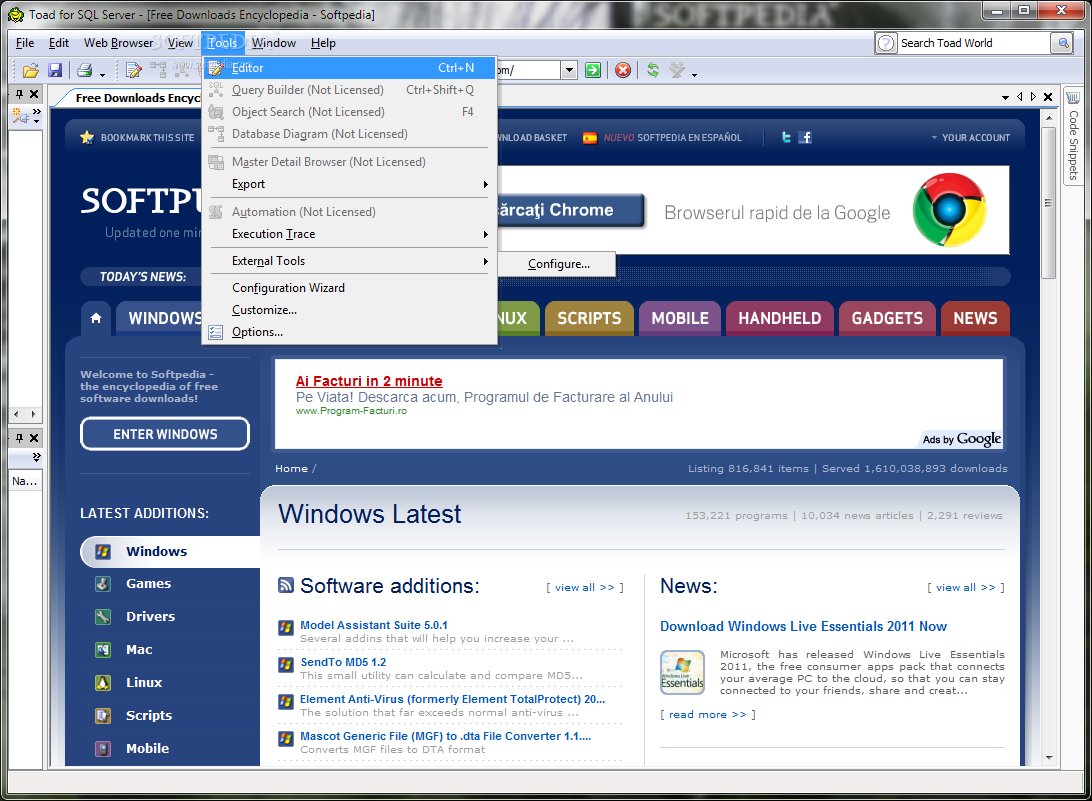Open the File menu
1092x801 pixels.
coord(24,43)
